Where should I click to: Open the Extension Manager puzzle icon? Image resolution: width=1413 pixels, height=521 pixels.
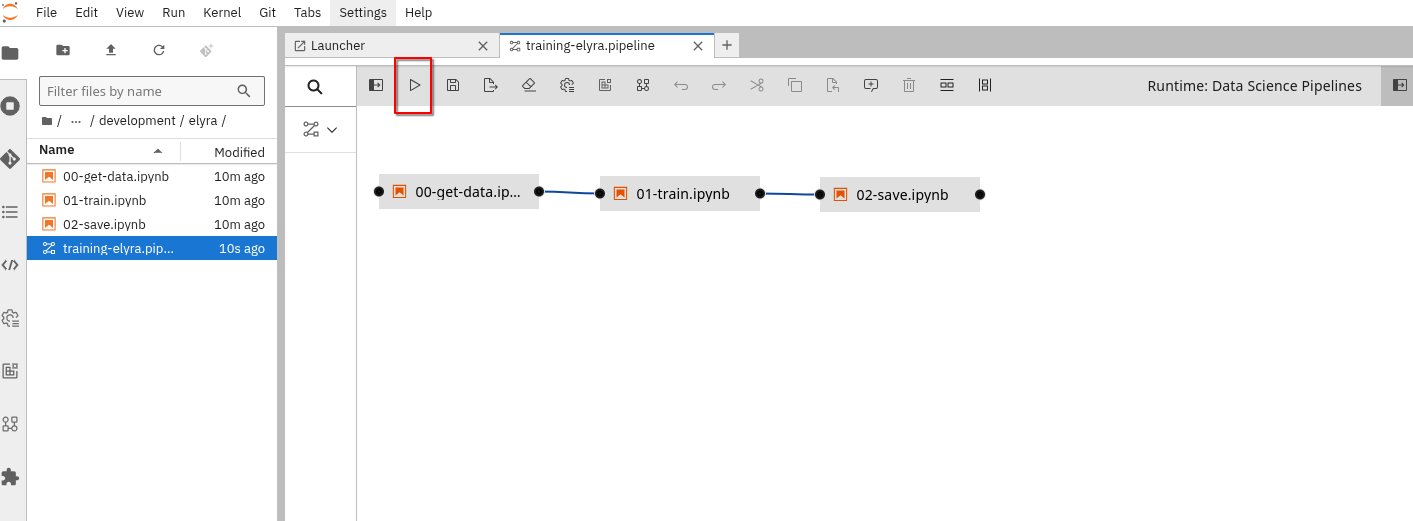point(10,477)
